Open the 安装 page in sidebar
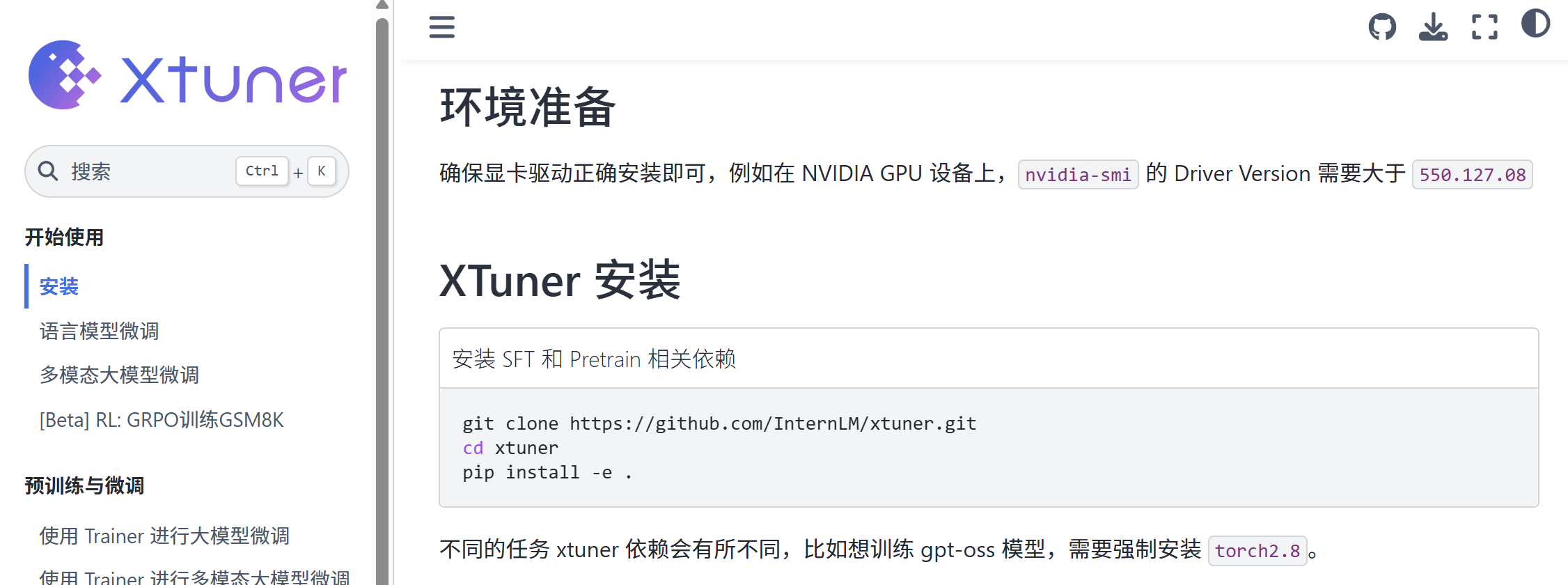 pos(59,286)
